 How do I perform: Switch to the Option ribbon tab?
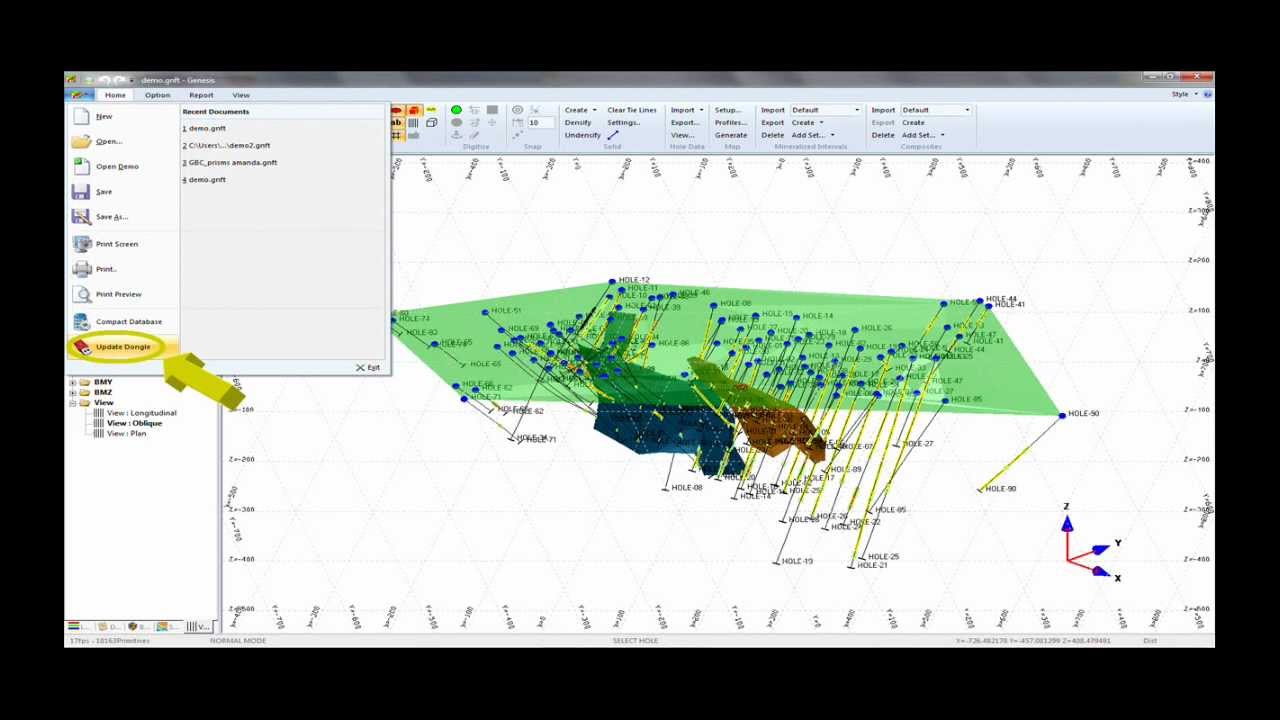(x=157, y=95)
